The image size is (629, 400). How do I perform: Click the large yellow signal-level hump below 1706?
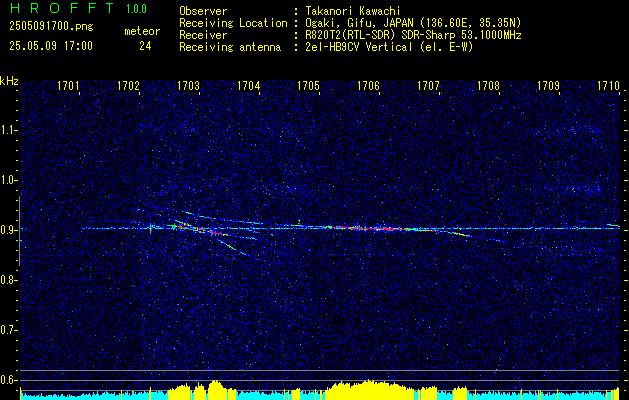click(367, 389)
